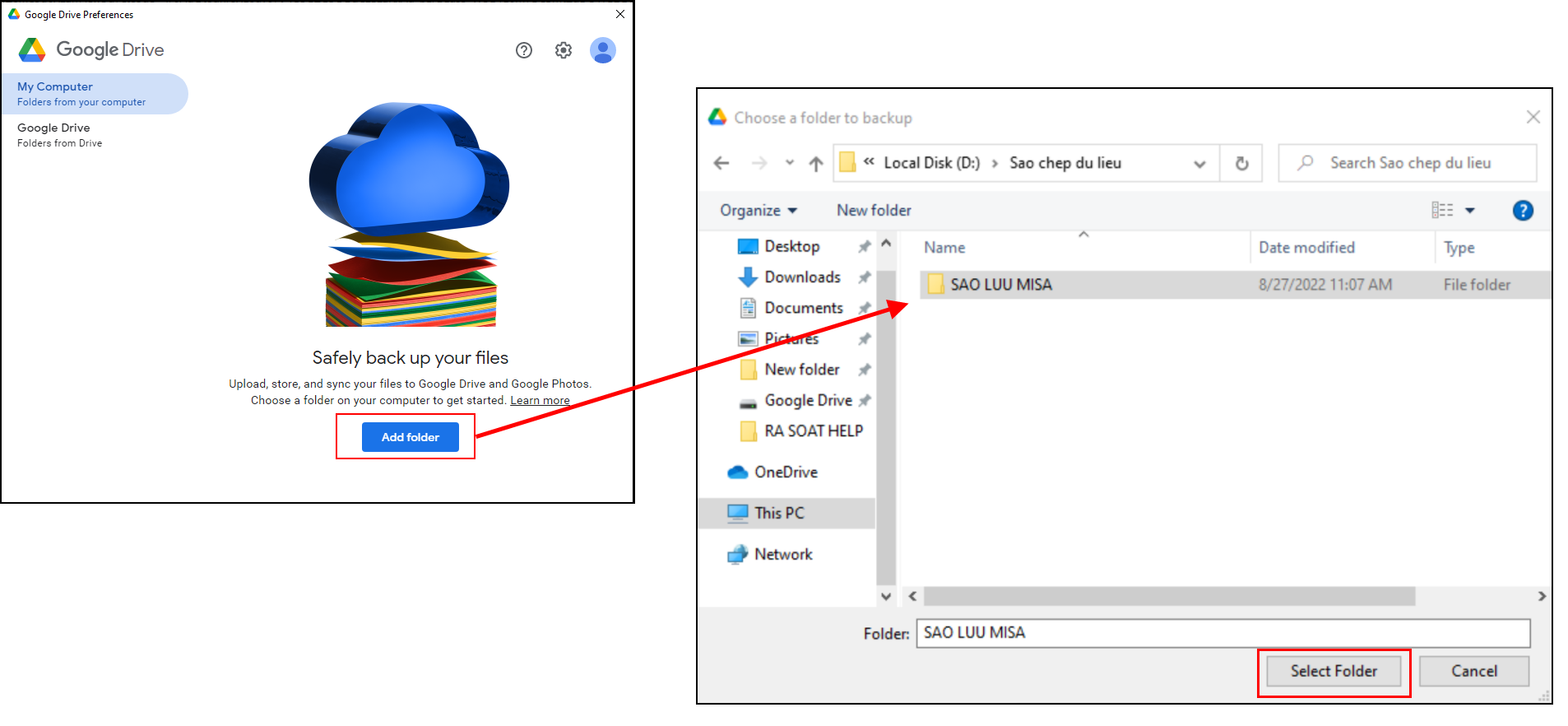Click Local Disk (D:) in address path

point(931,163)
